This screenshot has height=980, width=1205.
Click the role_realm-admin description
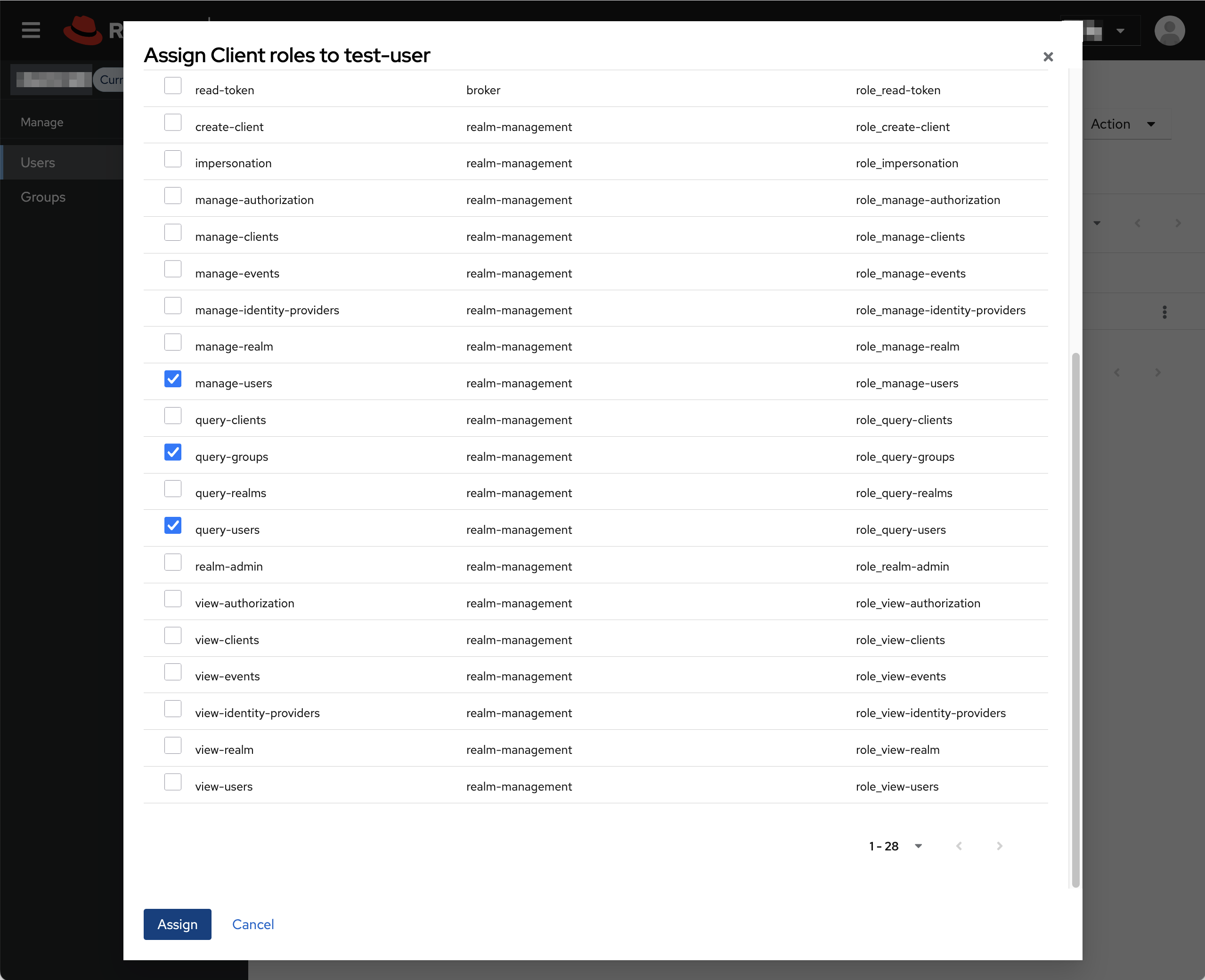[x=902, y=567]
